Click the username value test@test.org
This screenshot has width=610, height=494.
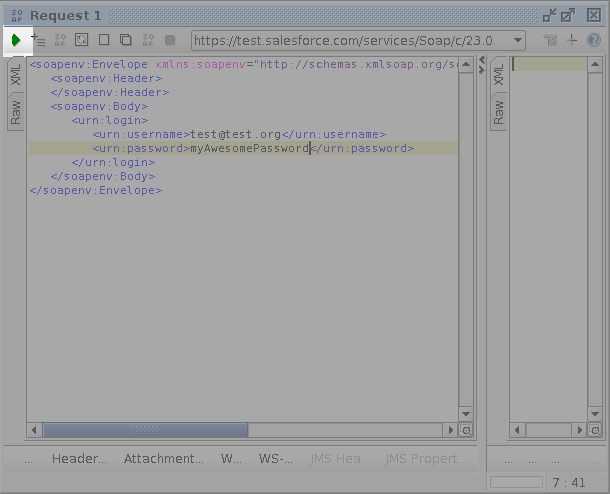[235, 134]
